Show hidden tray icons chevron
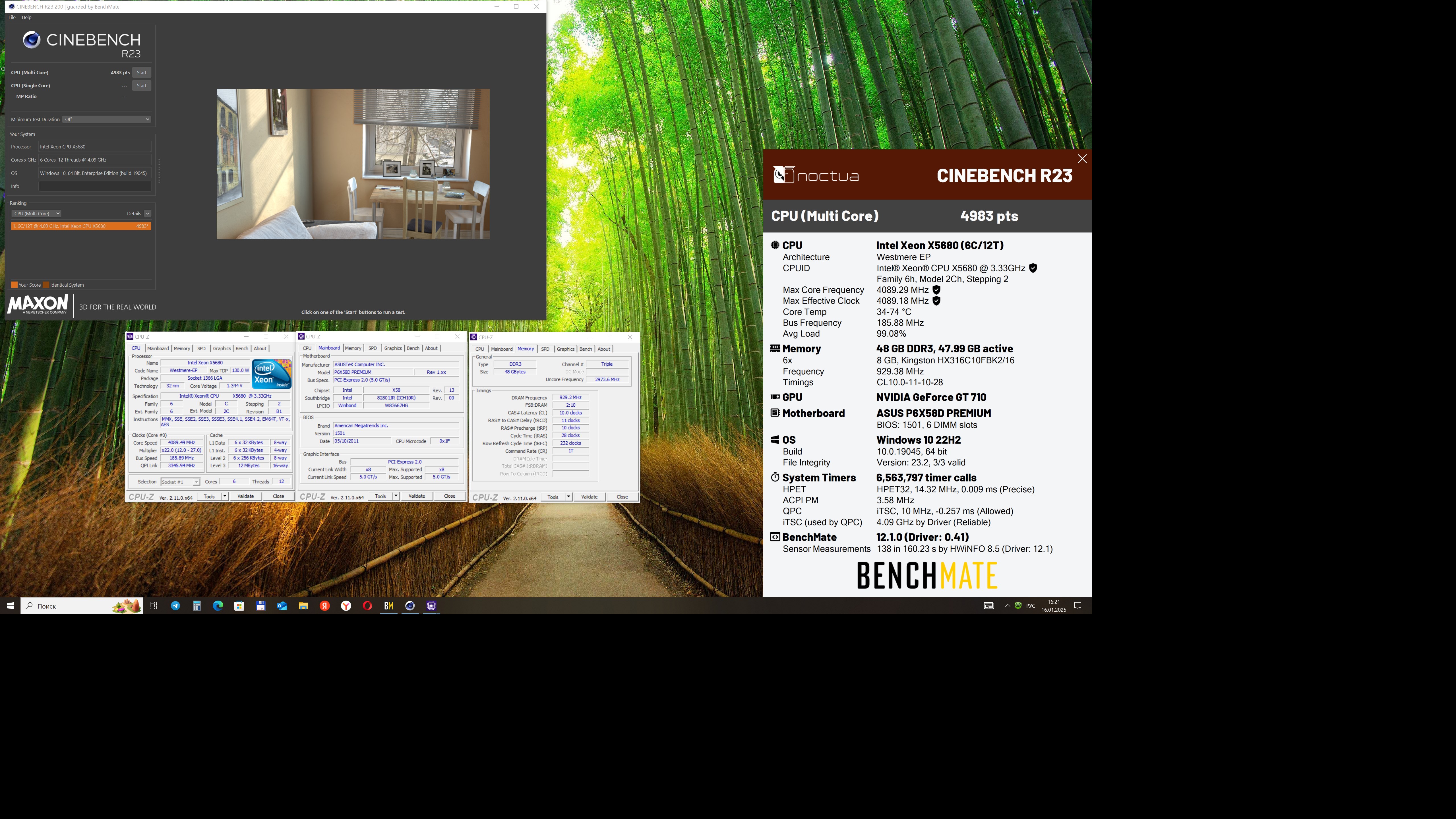1456x819 pixels. coord(1007,606)
